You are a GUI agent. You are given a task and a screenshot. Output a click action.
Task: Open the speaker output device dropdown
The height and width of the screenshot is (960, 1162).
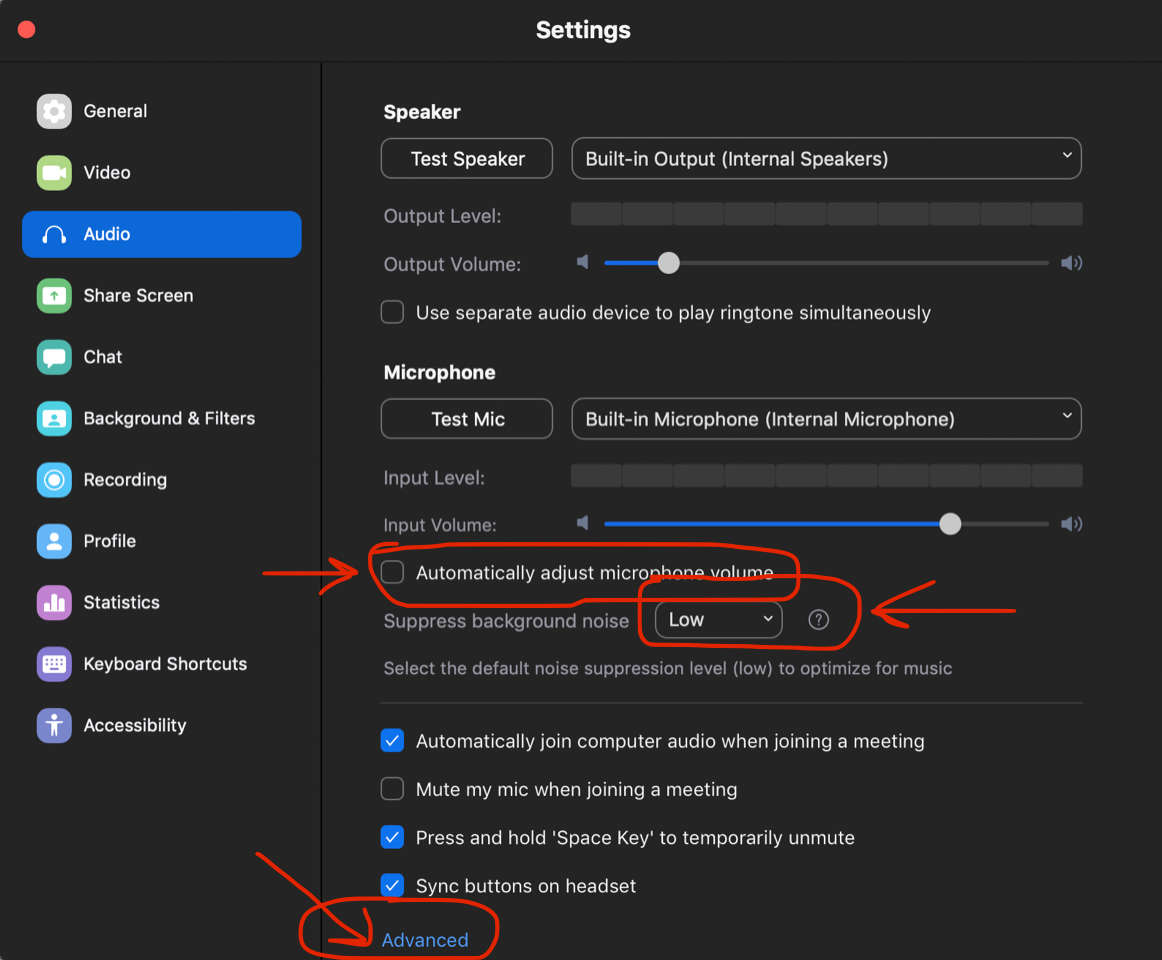pos(826,159)
